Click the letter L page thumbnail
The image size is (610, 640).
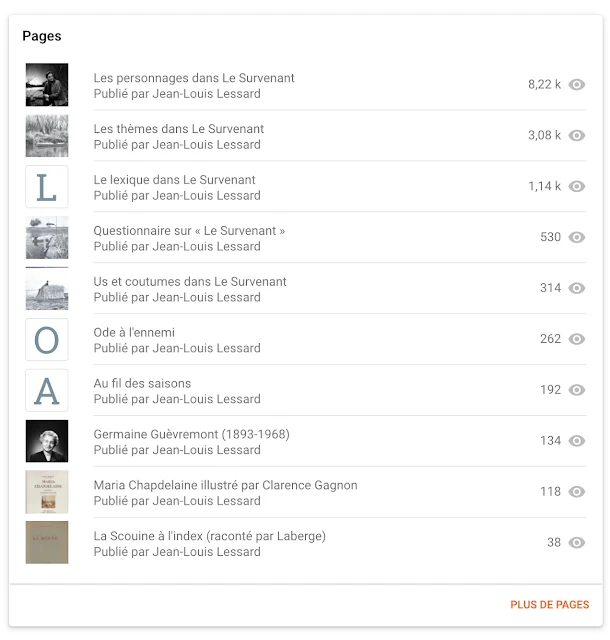[x=47, y=187]
